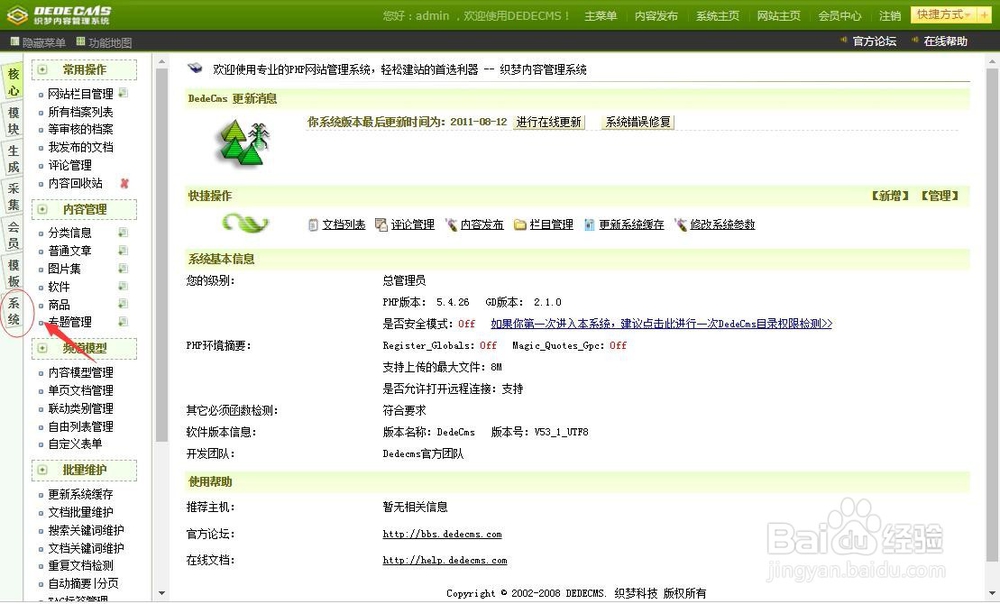Click the 内容发布 shortcut icon
1000x604 pixels.
point(452,225)
